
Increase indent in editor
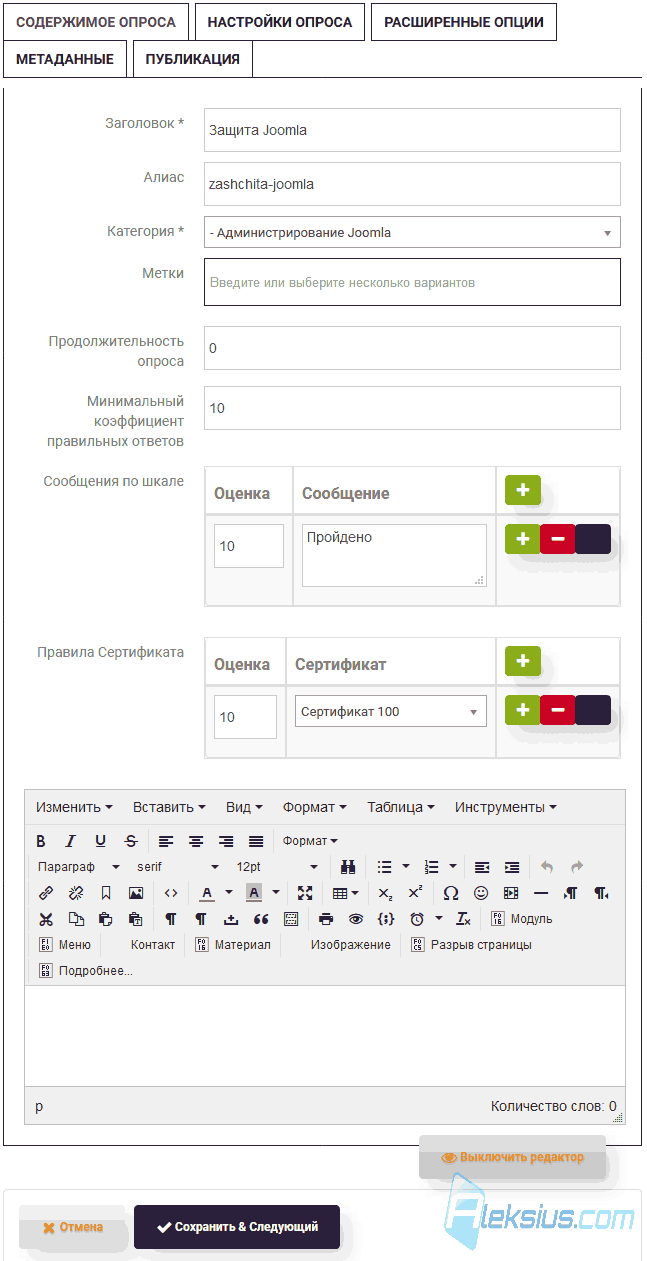(512, 867)
